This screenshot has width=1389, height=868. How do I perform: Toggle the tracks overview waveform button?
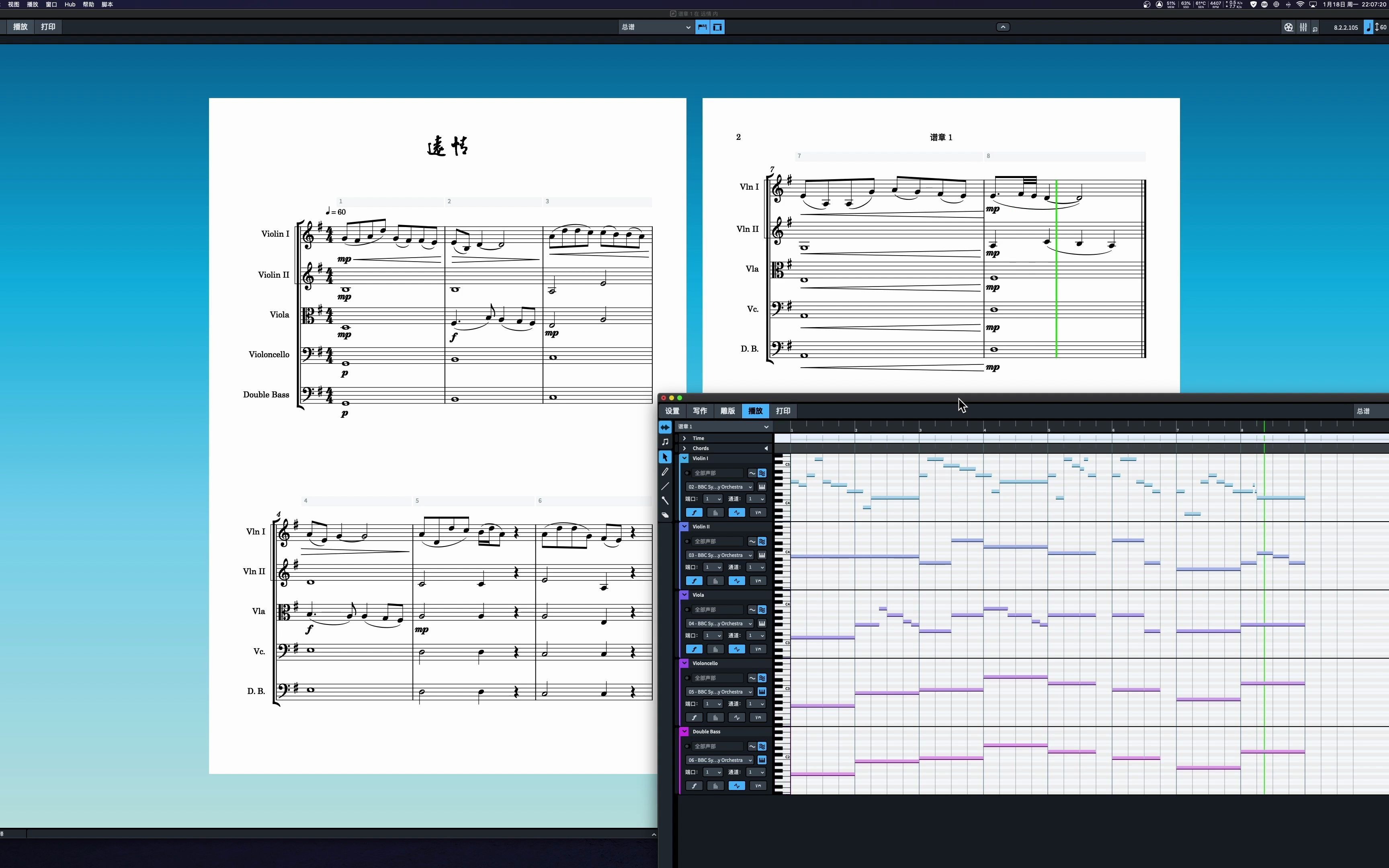(x=665, y=427)
